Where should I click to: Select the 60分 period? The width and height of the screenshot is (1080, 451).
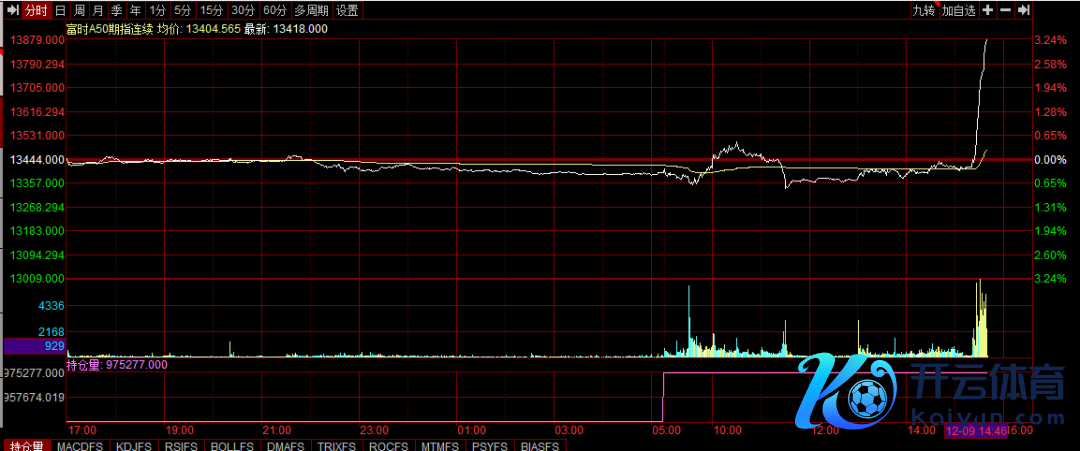point(275,11)
